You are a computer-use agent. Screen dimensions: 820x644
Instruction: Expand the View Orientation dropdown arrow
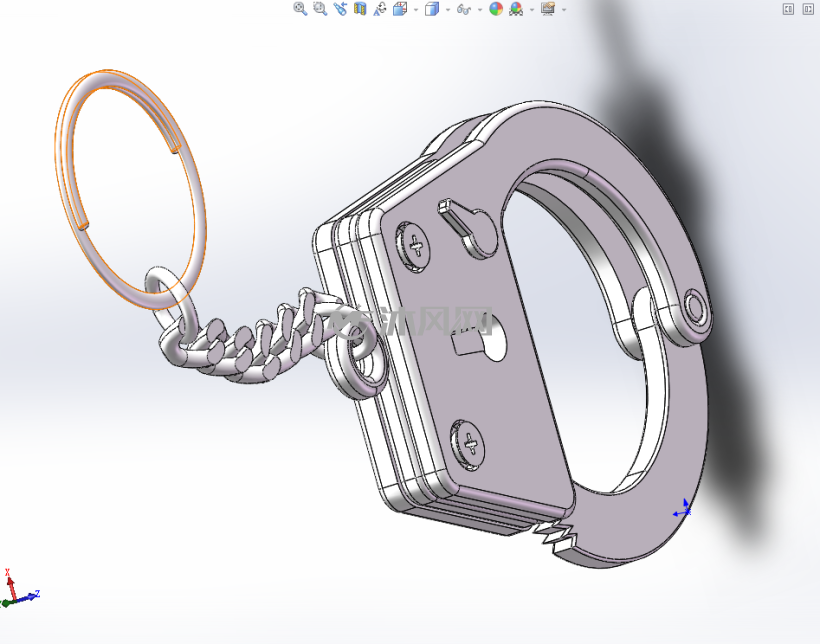point(416,9)
